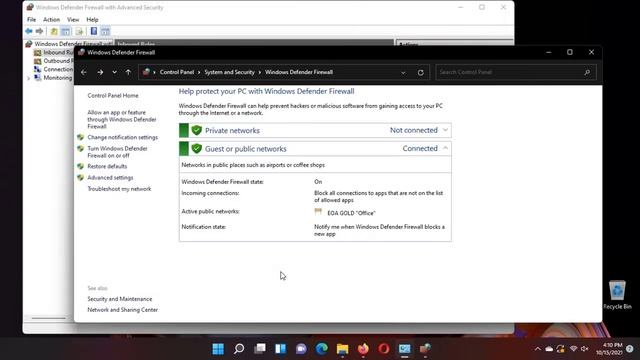
Task: Open Change notification settings link
Action: 122,138
